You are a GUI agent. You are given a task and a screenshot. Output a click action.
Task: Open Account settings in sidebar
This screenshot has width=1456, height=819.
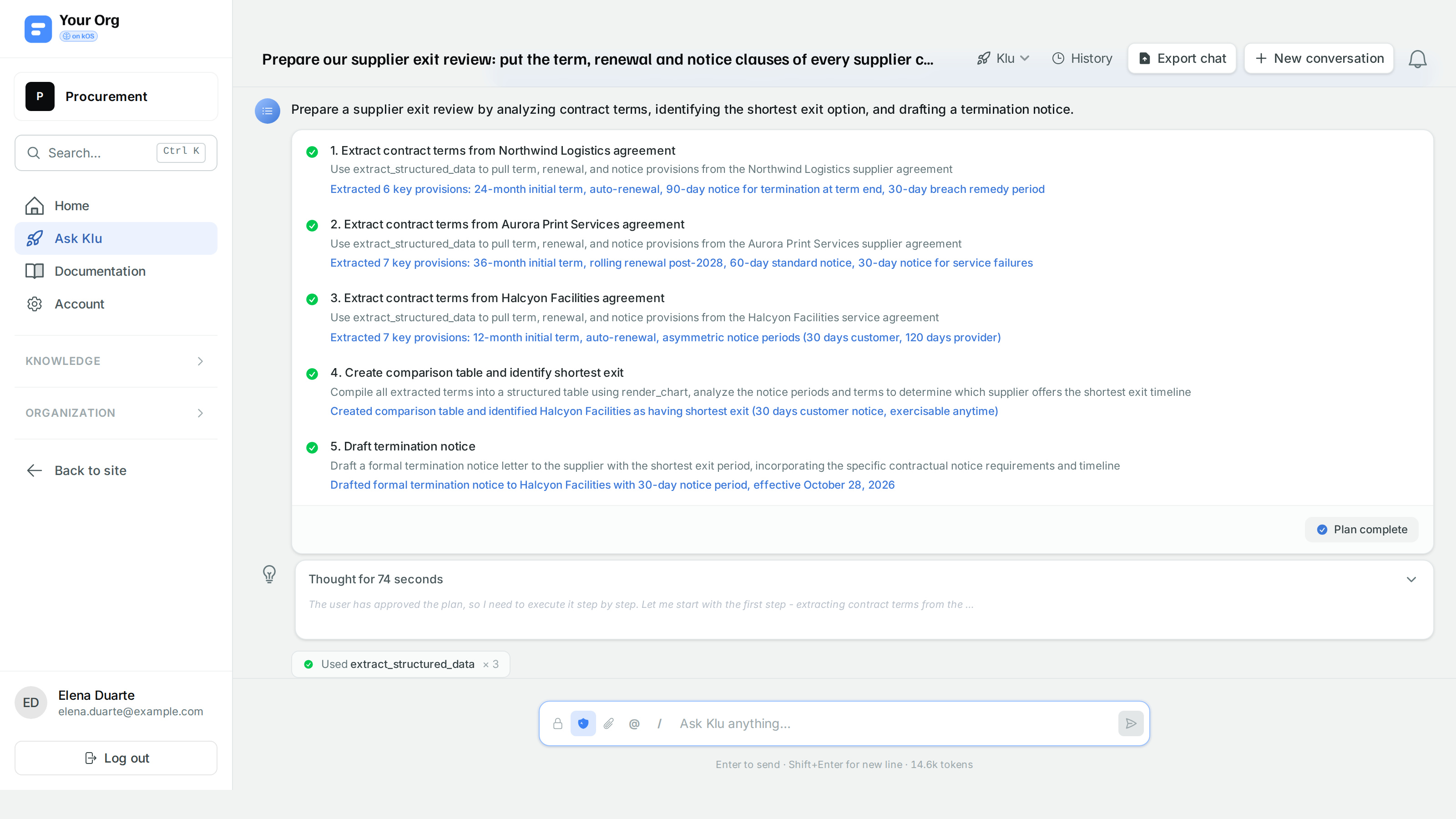115,304
